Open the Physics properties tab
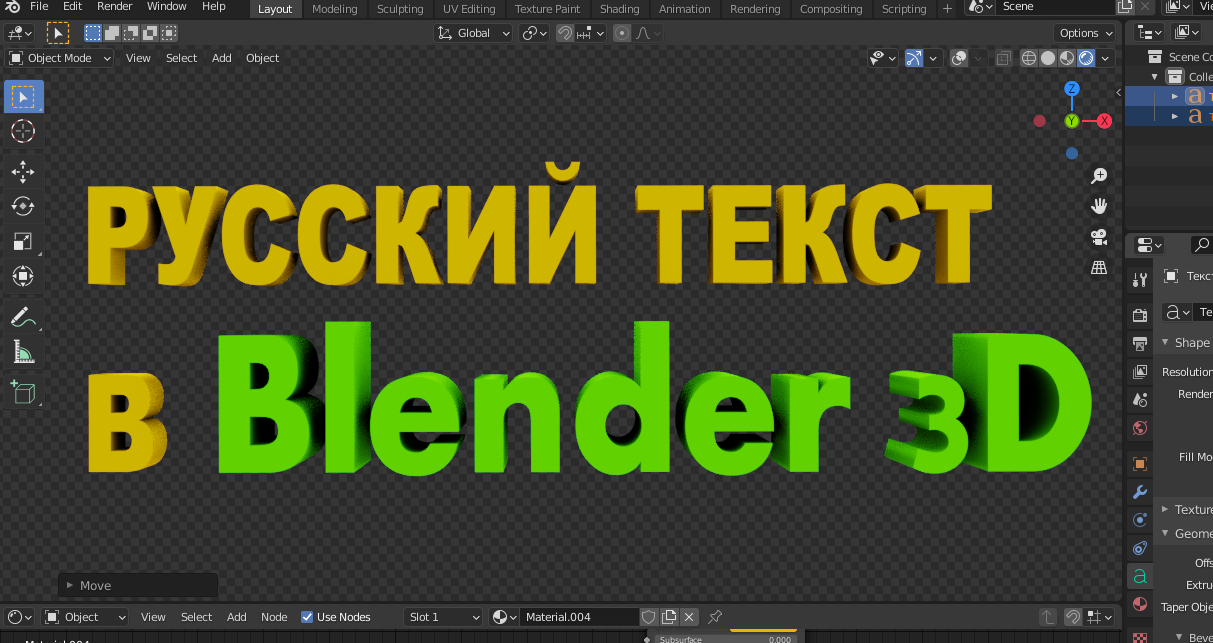Image resolution: width=1213 pixels, height=643 pixels. tap(1139, 520)
